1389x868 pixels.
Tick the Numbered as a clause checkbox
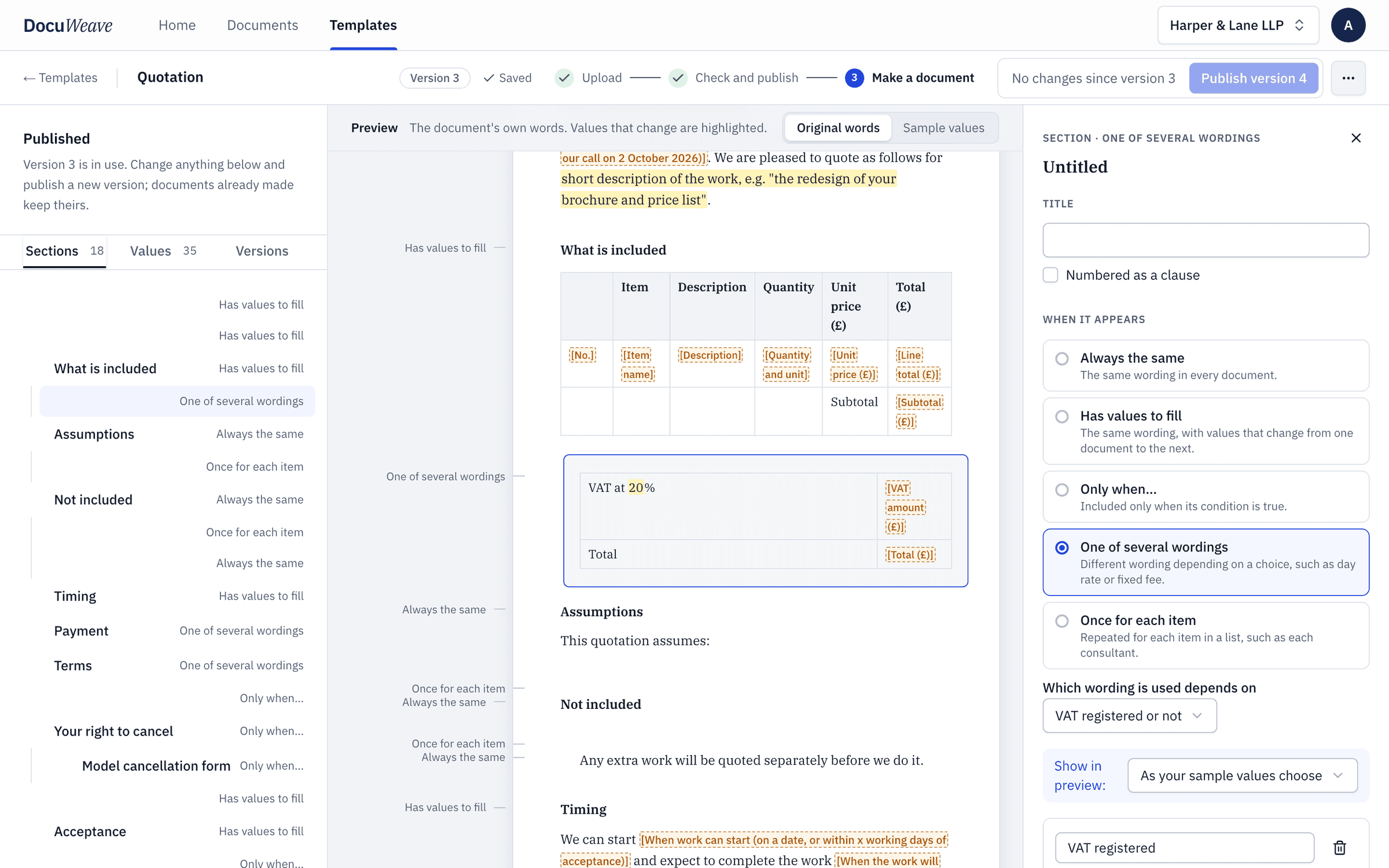click(x=1050, y=275)
